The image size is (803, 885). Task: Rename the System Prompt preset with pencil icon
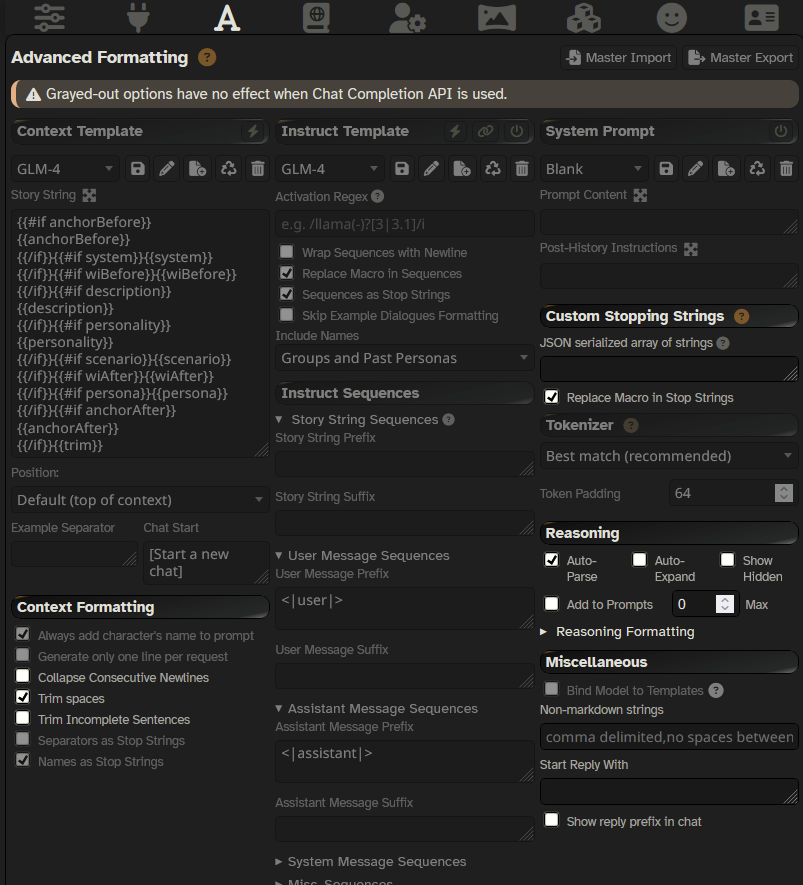coord(695,169)
